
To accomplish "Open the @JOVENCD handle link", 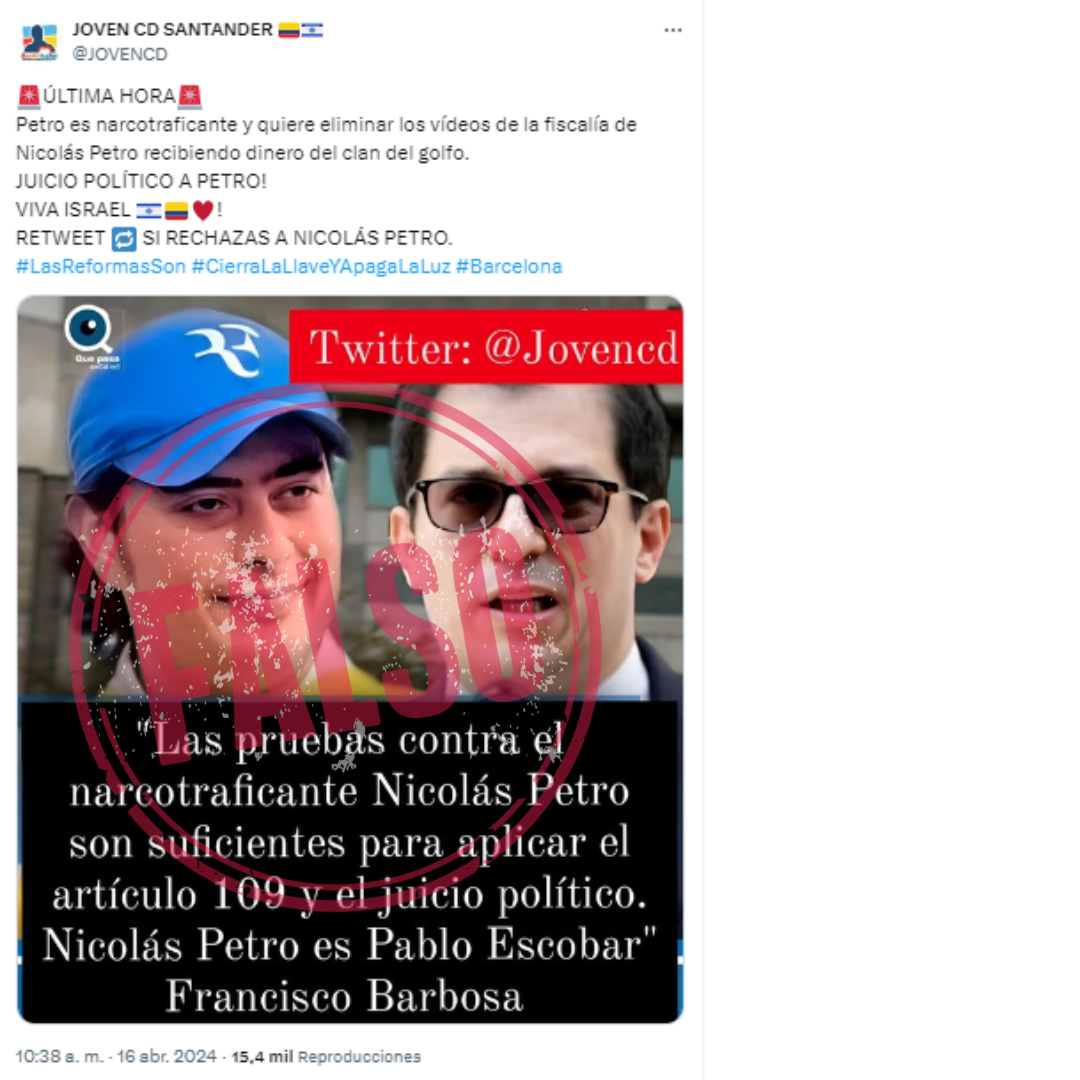I will pos(120,54).
